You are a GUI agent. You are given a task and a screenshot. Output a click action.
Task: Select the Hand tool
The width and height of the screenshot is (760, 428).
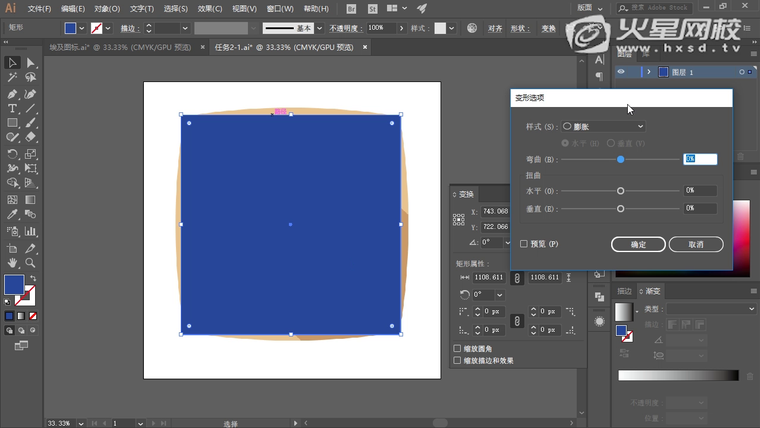[12, 262]
